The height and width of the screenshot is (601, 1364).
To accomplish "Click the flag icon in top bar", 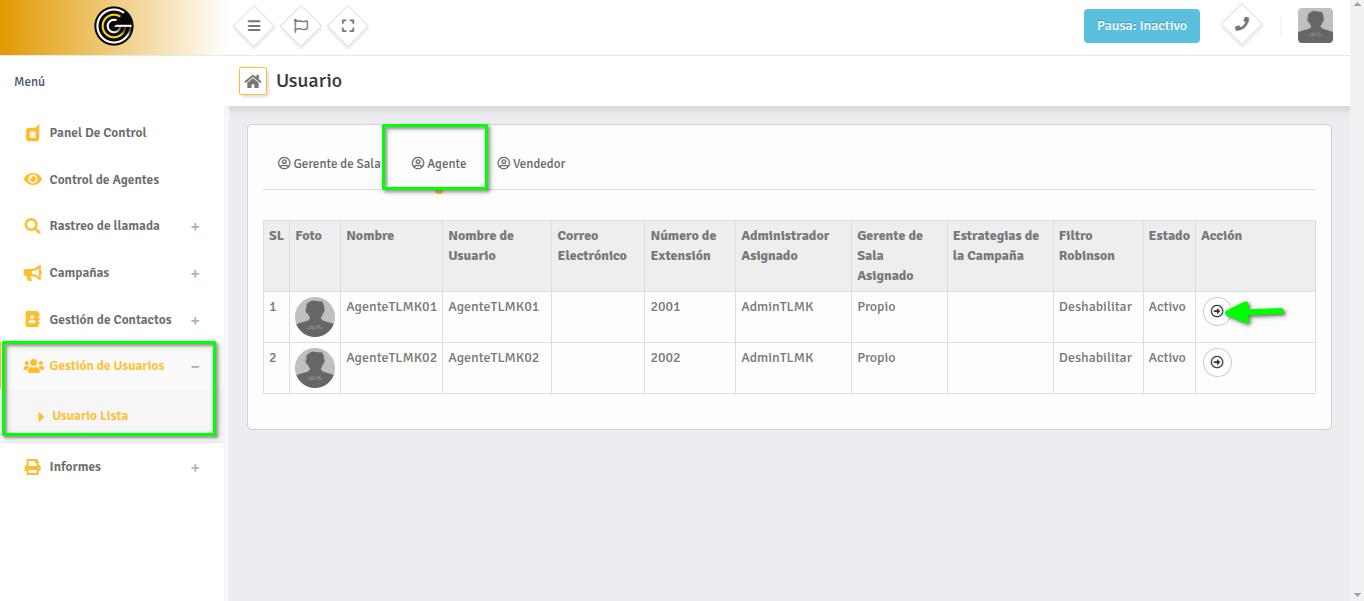I will [x=301, y=26].
